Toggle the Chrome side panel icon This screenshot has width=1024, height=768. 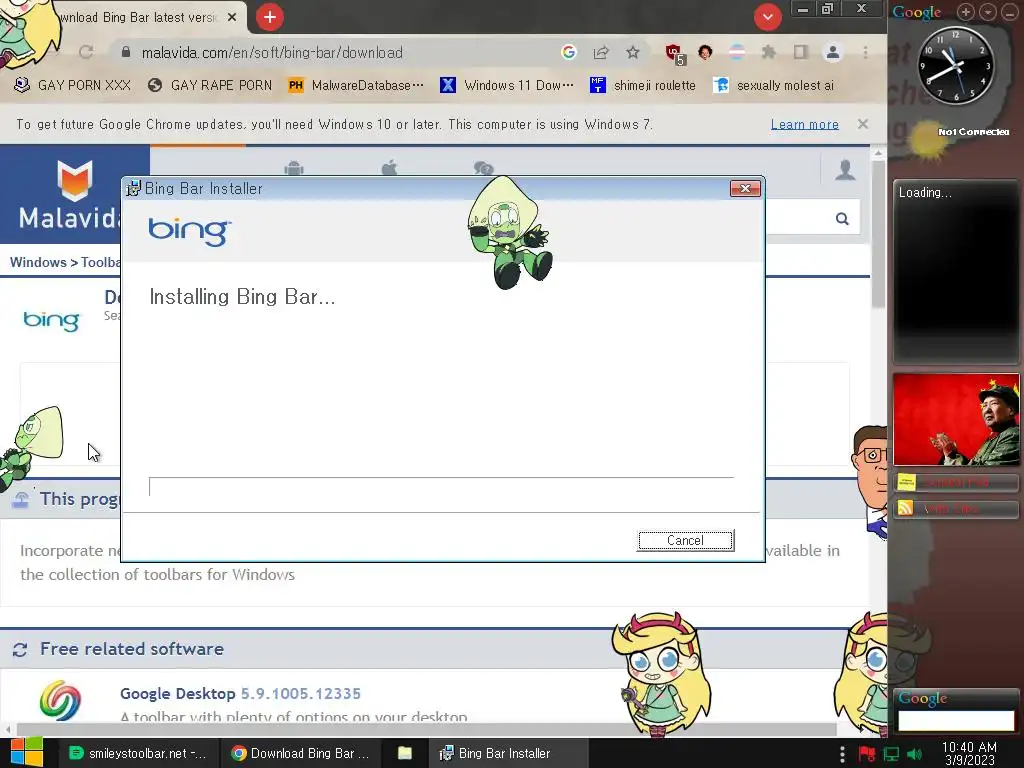pyautogui.click(x=801, y=52)
